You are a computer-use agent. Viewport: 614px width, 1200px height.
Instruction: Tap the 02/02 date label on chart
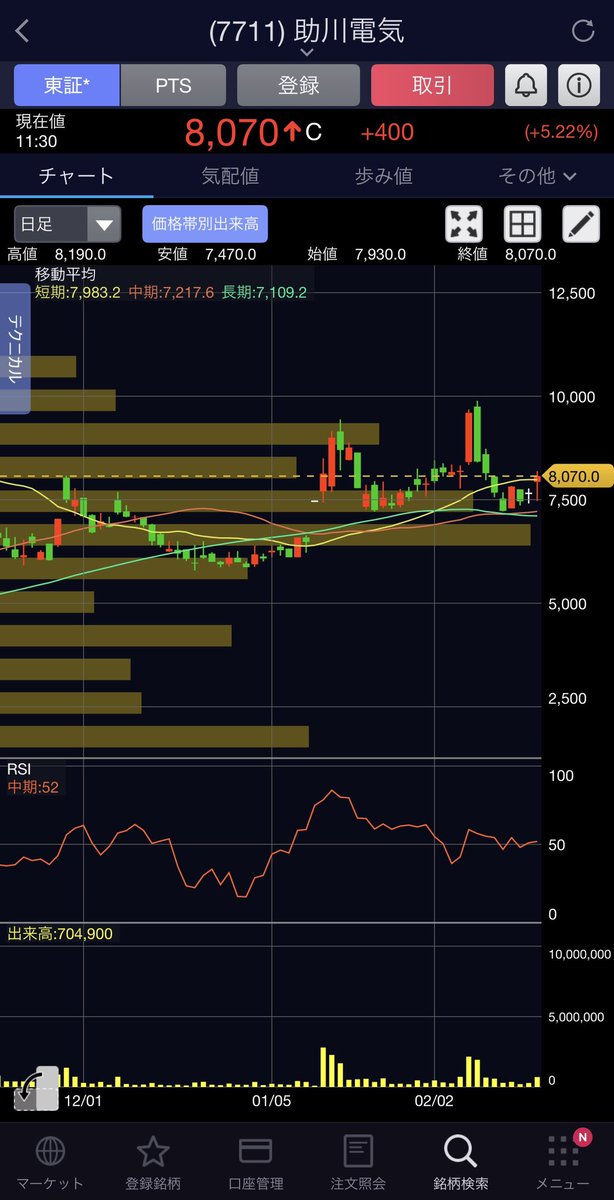pyautogui.click(x=433, y=1100)
